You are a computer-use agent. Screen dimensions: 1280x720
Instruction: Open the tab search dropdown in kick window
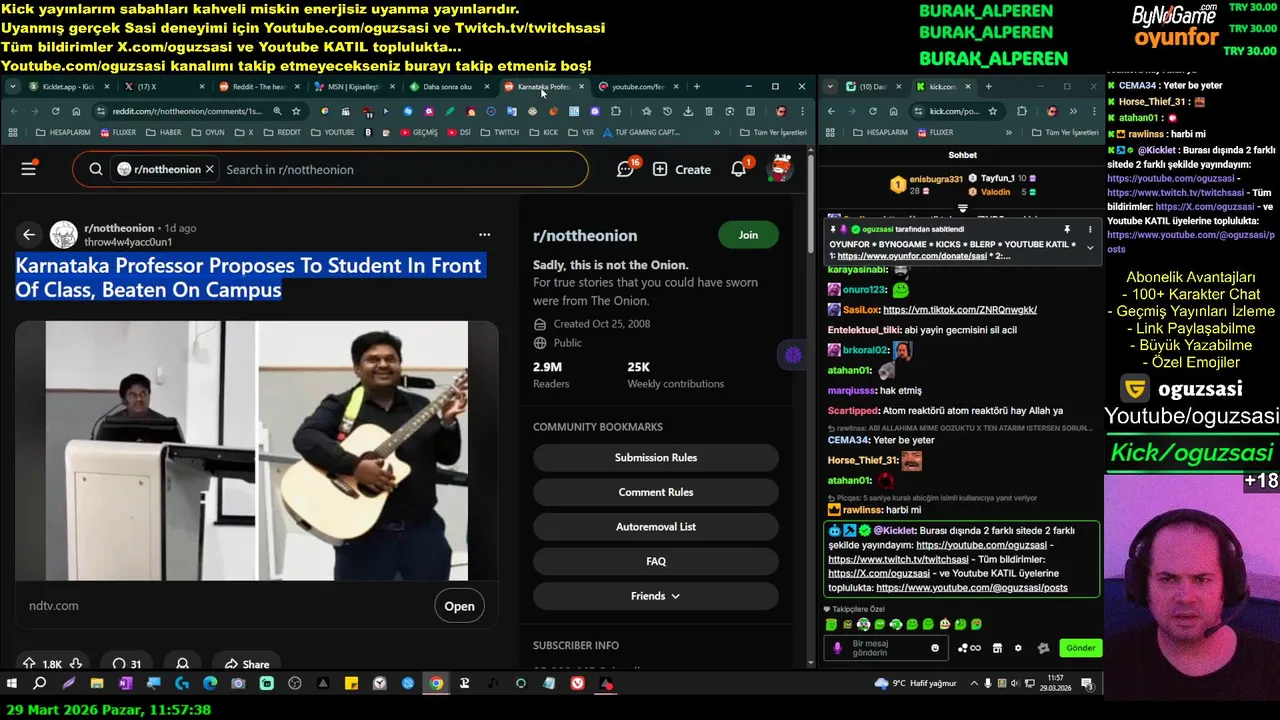click(x=830, y=87)
